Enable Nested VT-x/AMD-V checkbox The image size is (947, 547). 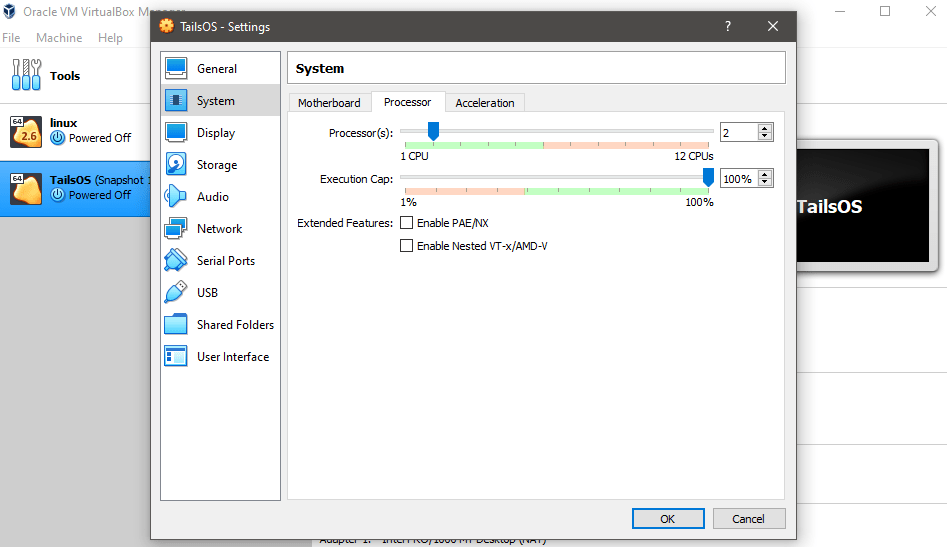406,246
